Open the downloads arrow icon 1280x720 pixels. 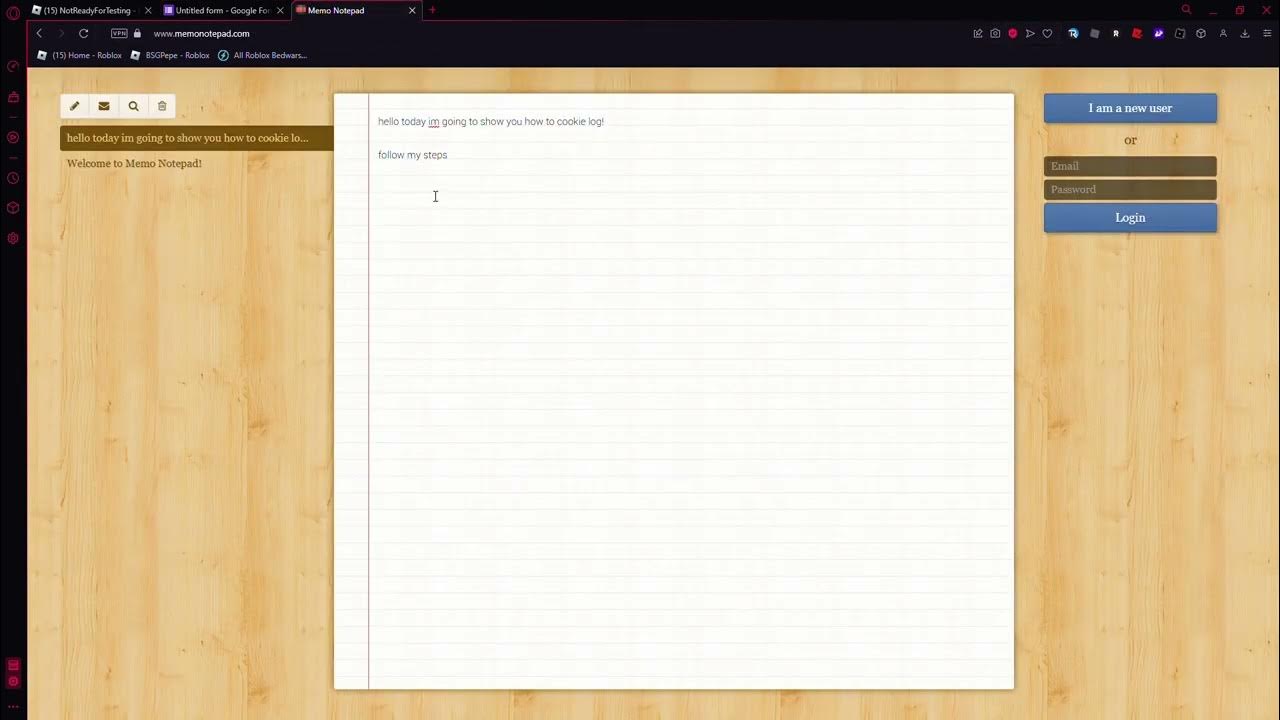pos(1245,33)
